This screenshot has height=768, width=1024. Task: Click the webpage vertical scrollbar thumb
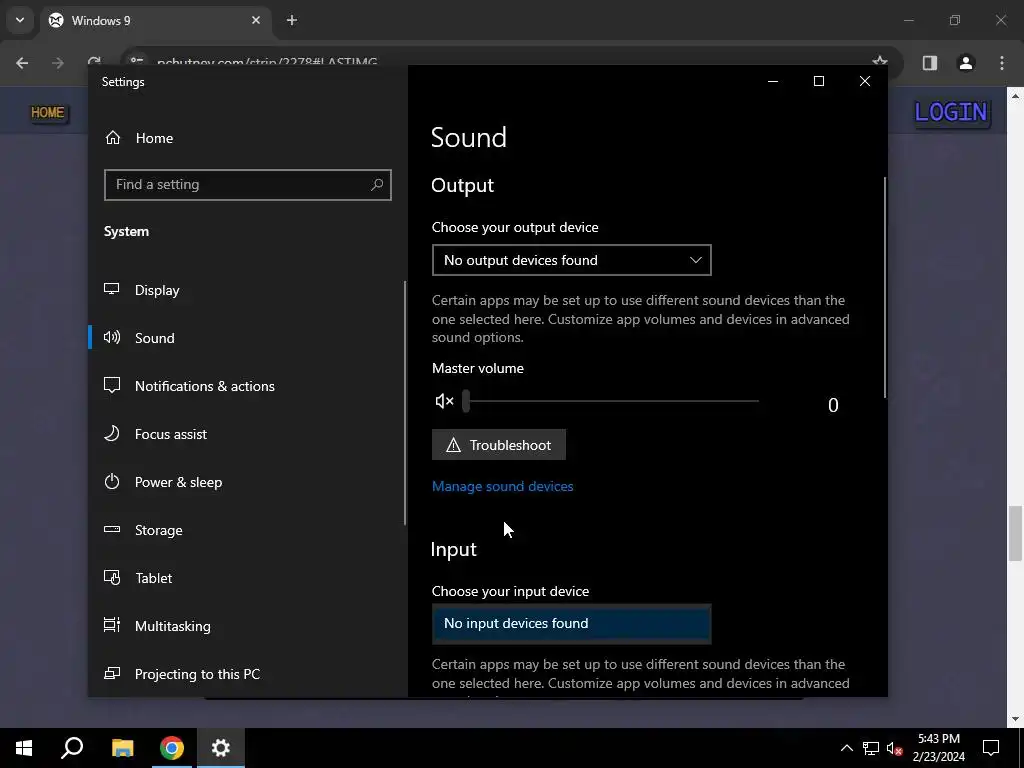click(x=1015, y=533)
